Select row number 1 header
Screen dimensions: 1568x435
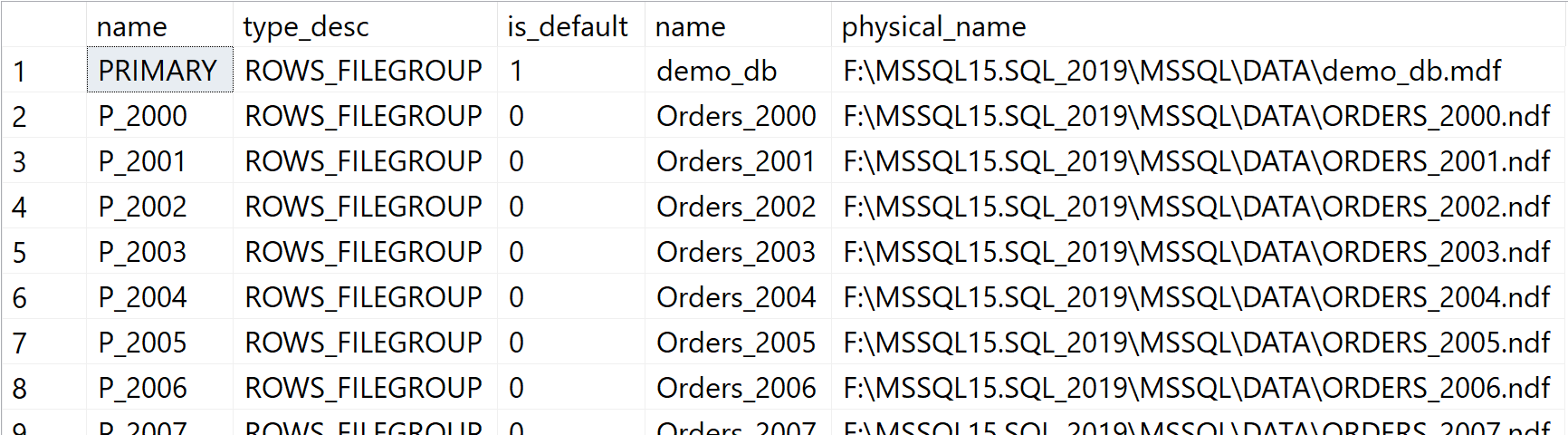click(43, 70)
